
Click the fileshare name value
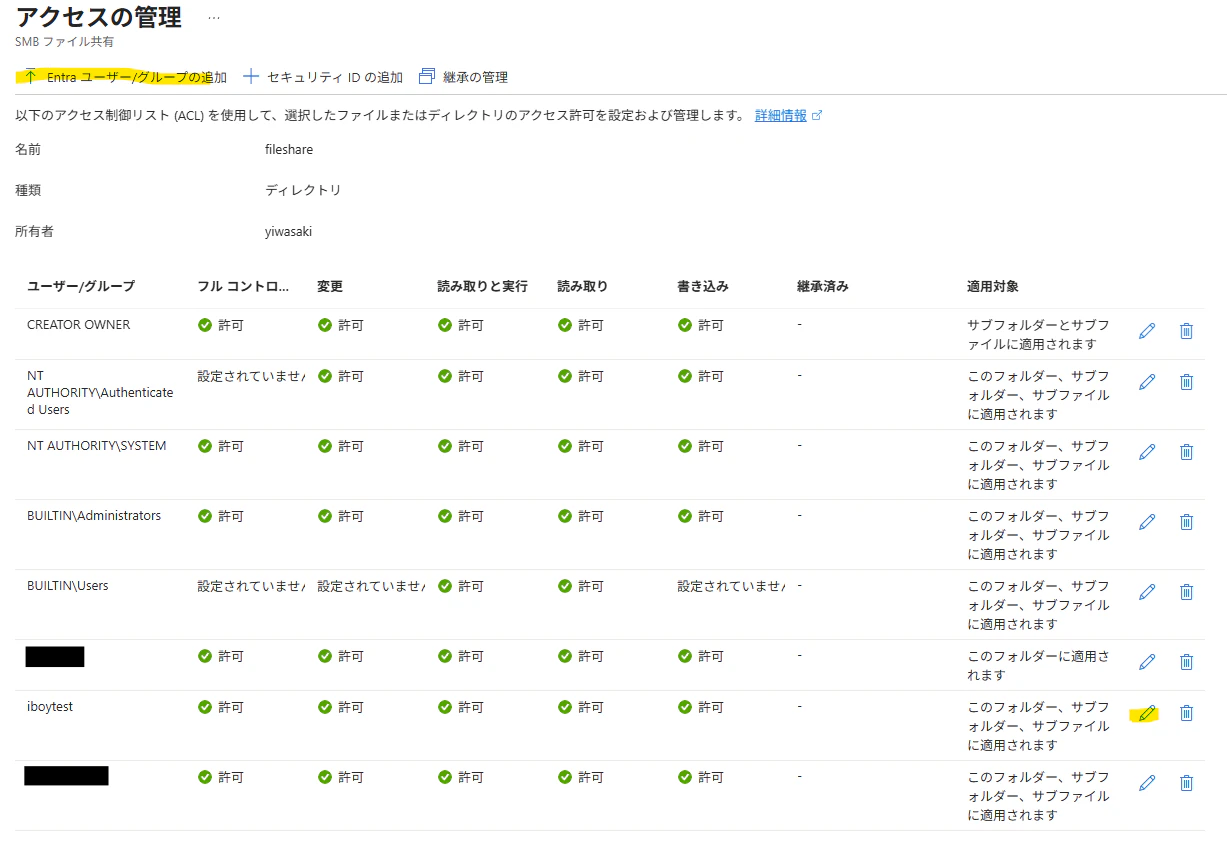[289, 149]
